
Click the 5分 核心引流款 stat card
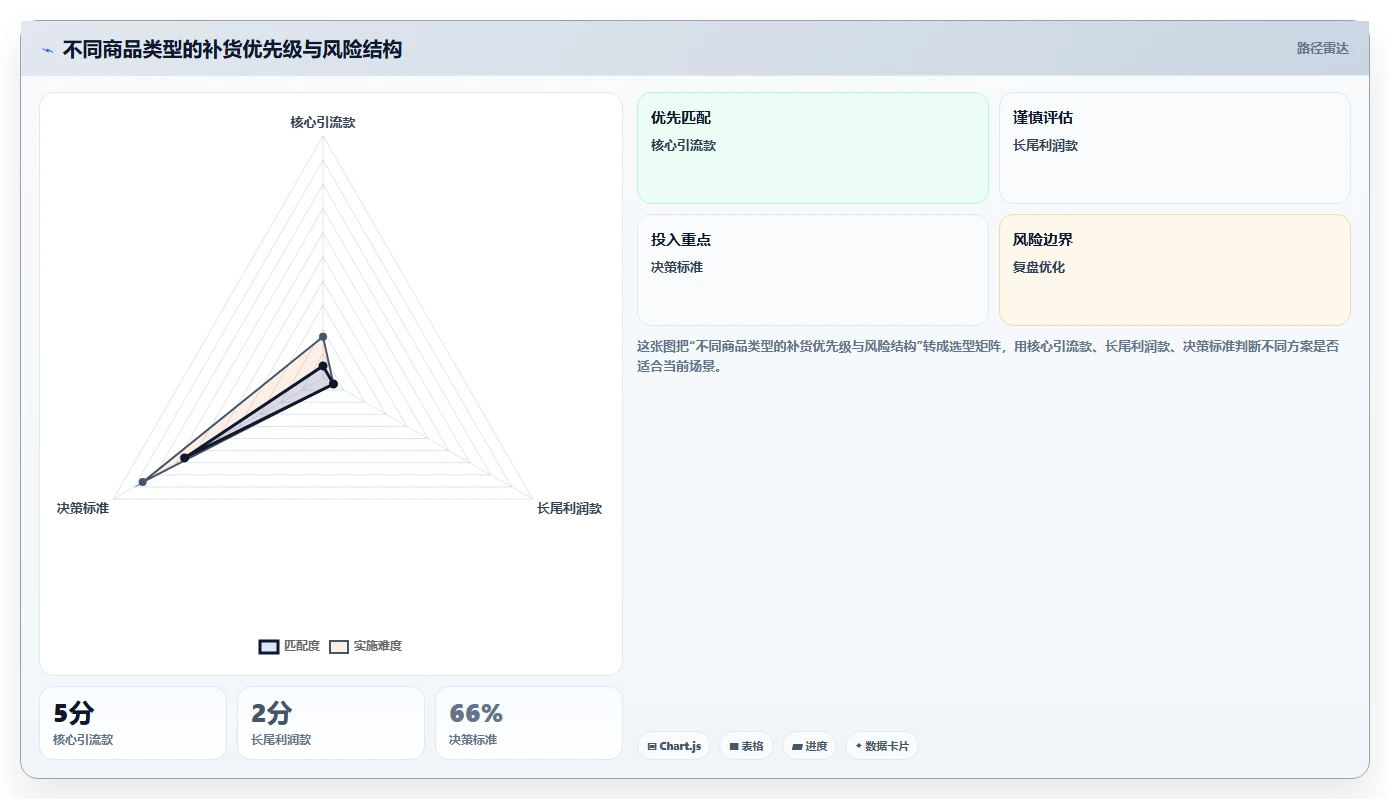(133, 723)
